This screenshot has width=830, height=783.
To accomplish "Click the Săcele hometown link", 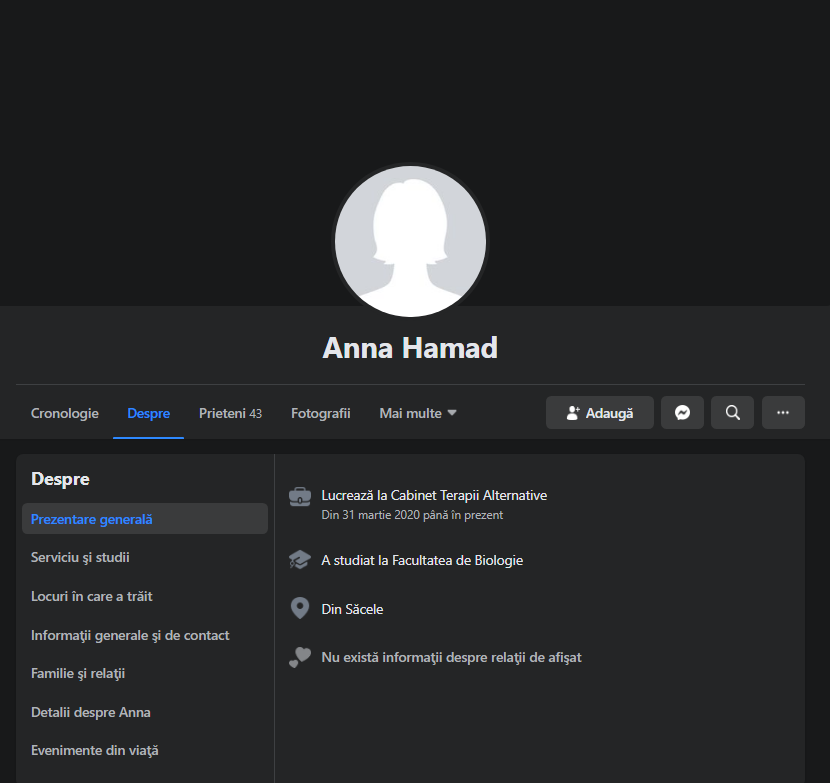I will [363, 609].
